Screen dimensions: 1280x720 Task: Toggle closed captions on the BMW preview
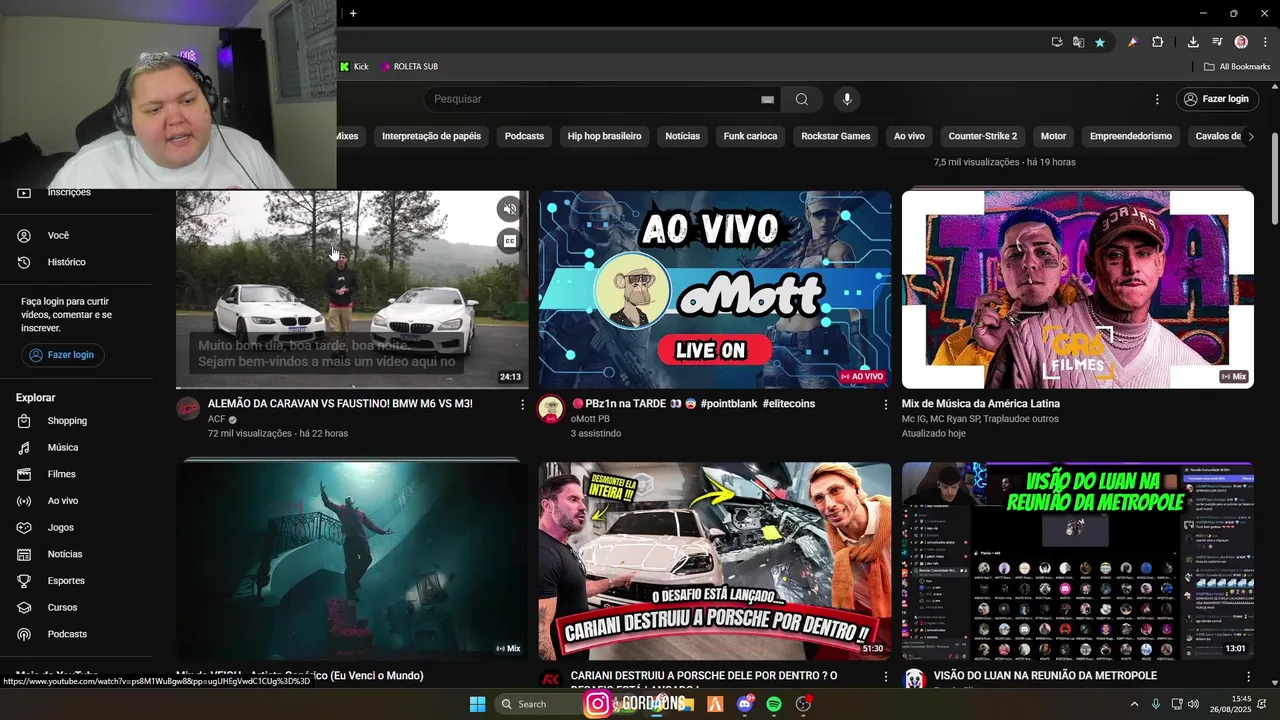510,240
